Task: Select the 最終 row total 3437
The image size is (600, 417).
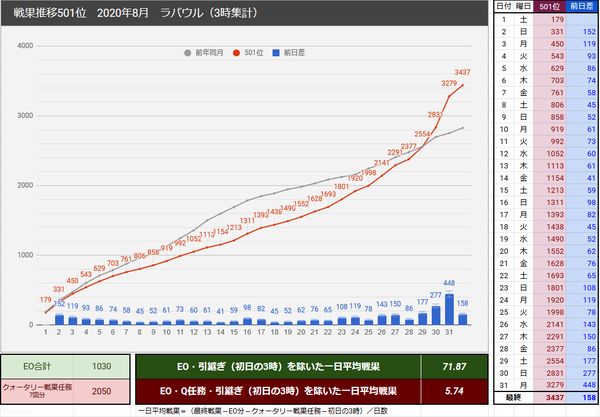Action: pos(549,397)
